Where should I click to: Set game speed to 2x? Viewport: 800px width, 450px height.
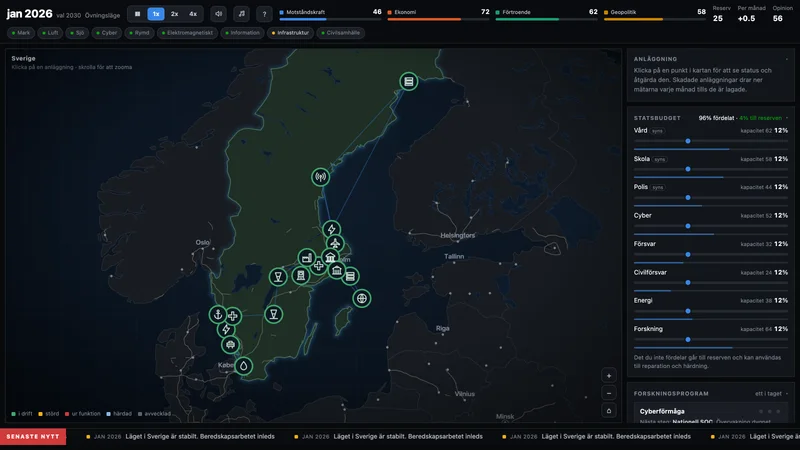point(174,14)
